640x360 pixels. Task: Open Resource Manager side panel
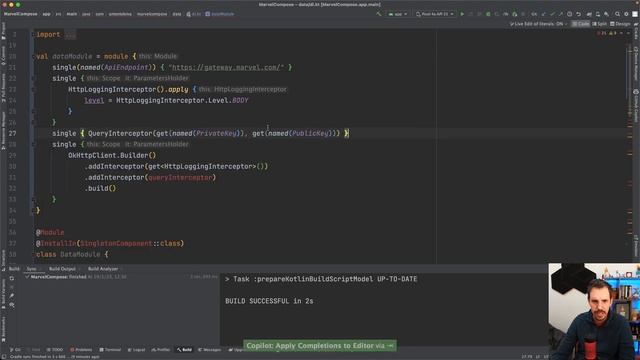click(x=4, y=131)
